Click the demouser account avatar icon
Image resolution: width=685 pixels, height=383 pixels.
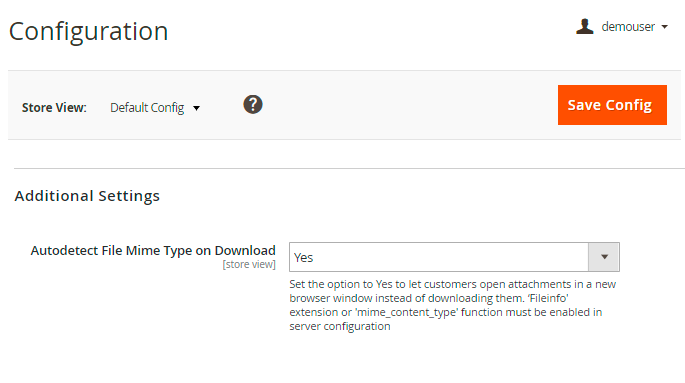585,27
